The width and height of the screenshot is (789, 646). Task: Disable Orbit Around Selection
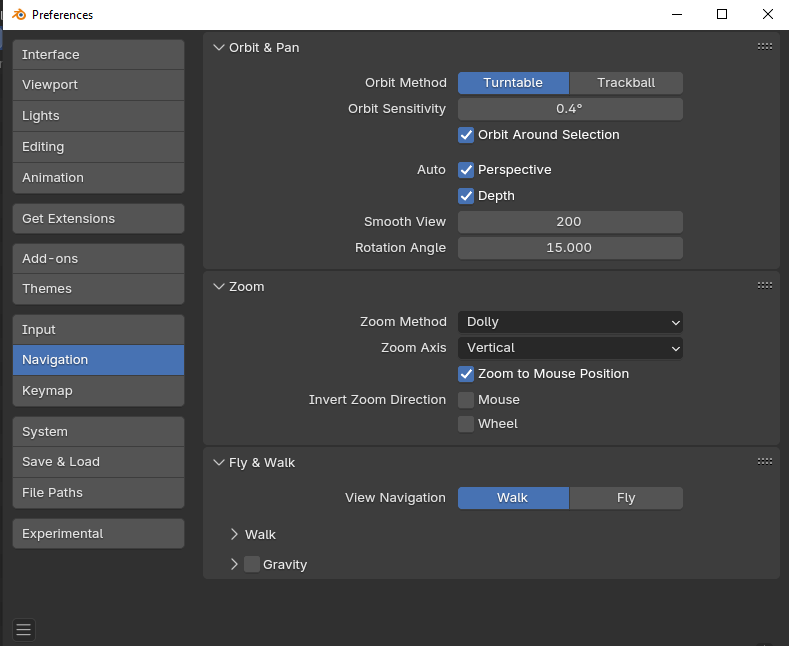pos(466,135)
